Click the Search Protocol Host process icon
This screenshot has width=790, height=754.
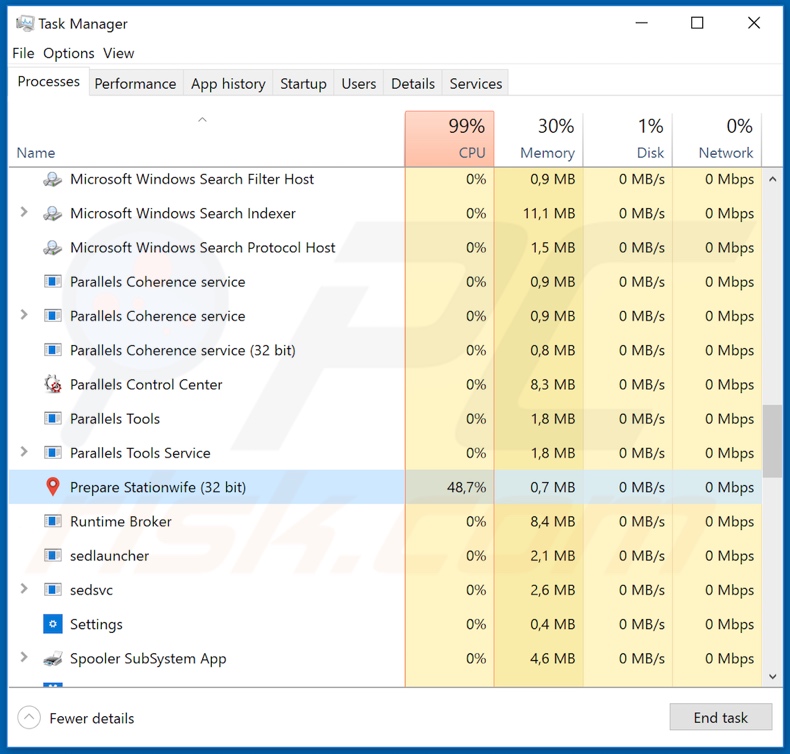(52, 248)
